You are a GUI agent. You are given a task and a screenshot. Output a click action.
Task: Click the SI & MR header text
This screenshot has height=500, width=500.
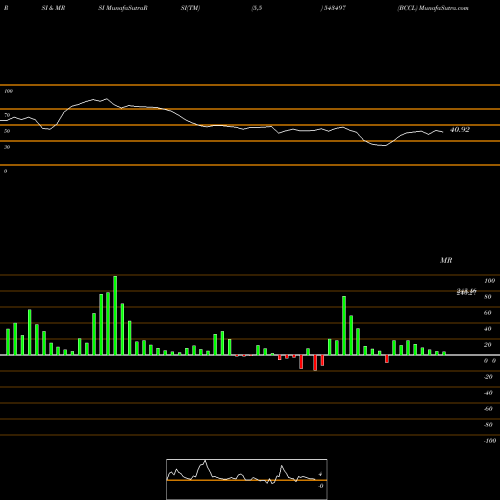coord(53,8)
